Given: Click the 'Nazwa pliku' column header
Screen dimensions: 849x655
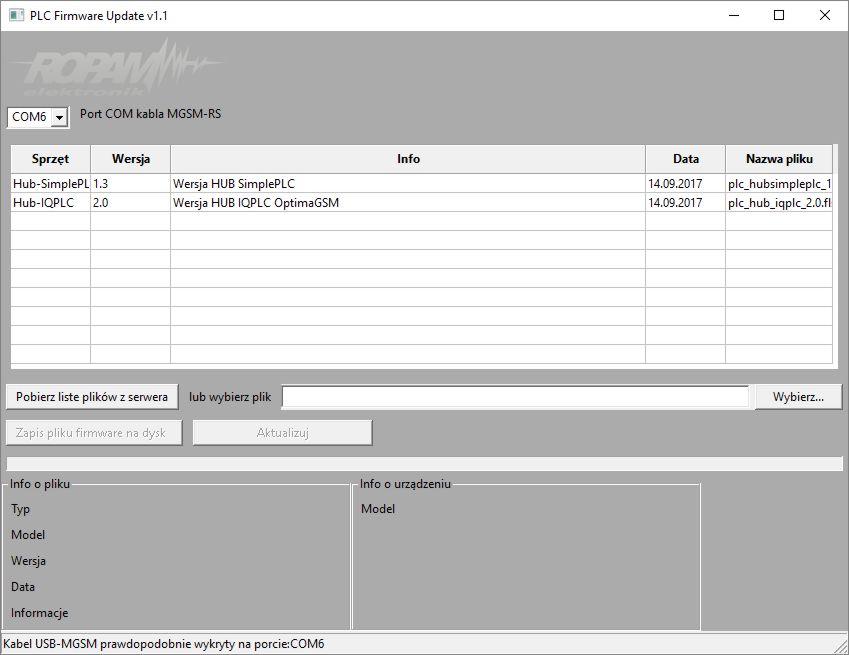Looking at the screenshot, I should pos(779,159).
